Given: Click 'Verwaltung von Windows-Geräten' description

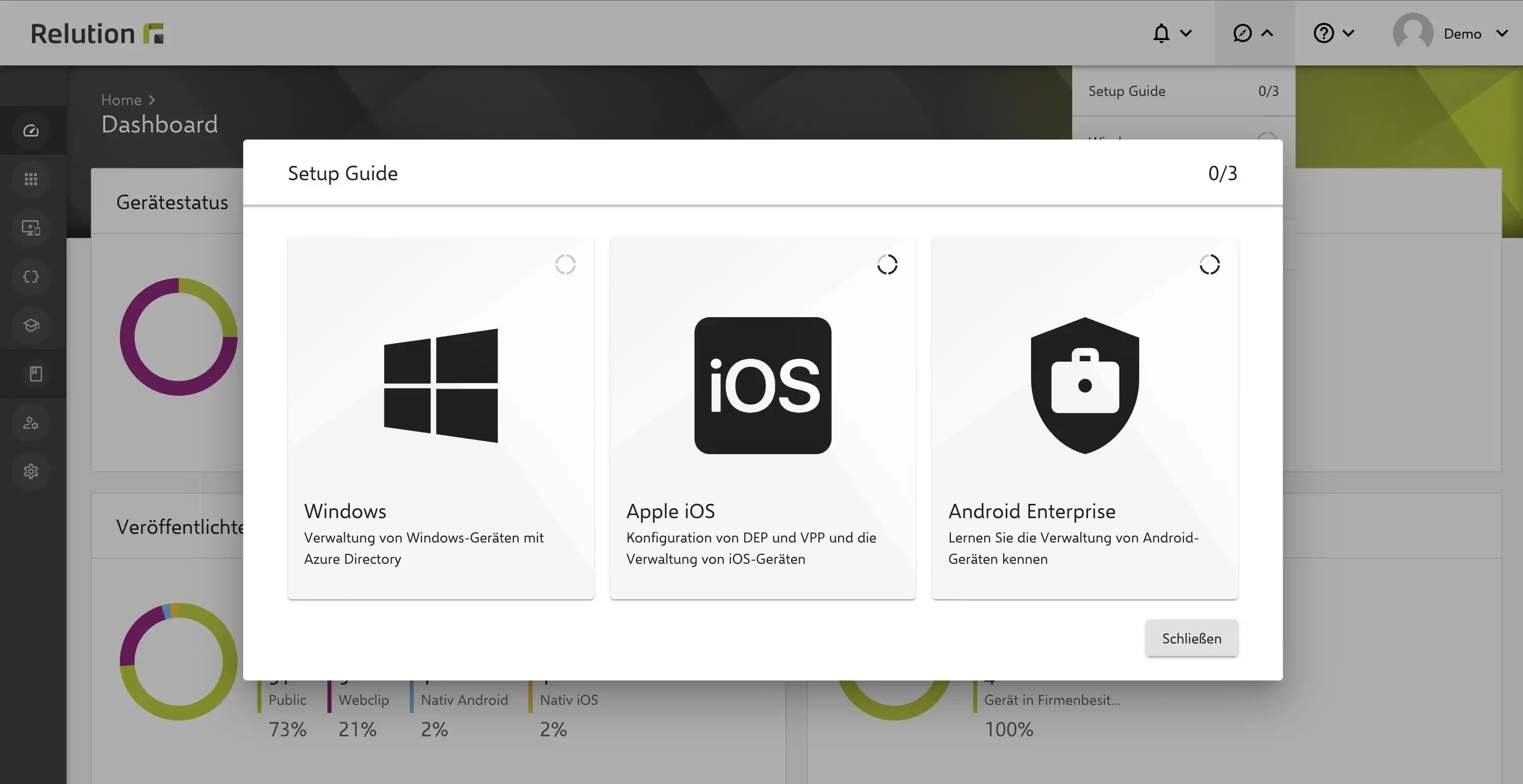Looking at the screenshot, I should [424, 548].
